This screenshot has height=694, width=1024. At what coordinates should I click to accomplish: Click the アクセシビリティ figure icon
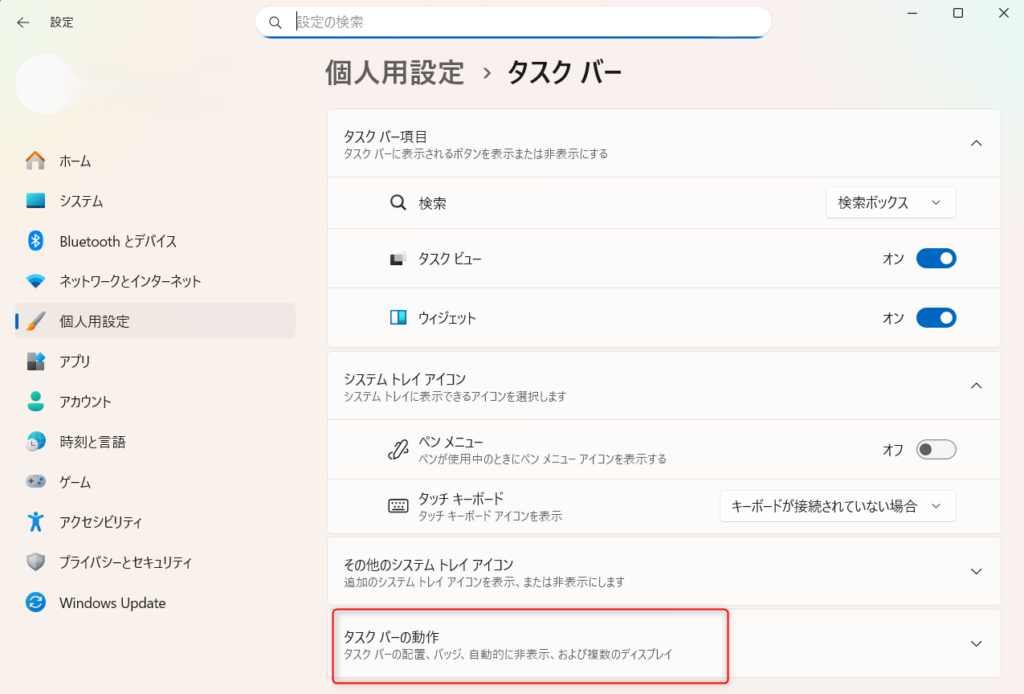(36, 522)
